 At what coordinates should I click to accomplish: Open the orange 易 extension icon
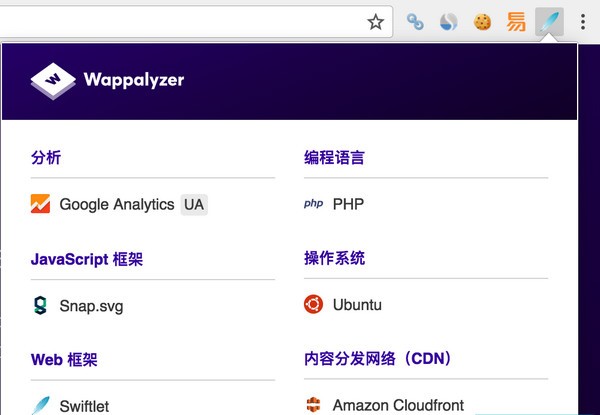pyautogui.click(x=516, y=22)
